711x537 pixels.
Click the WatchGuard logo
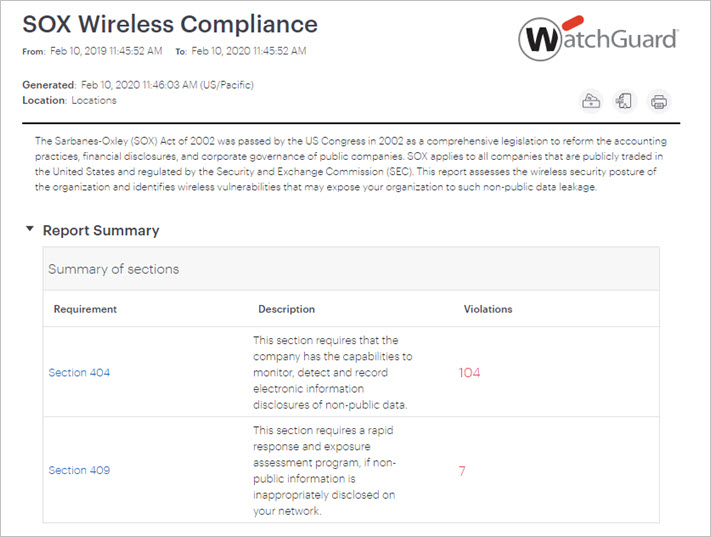(x=598, y=40)
